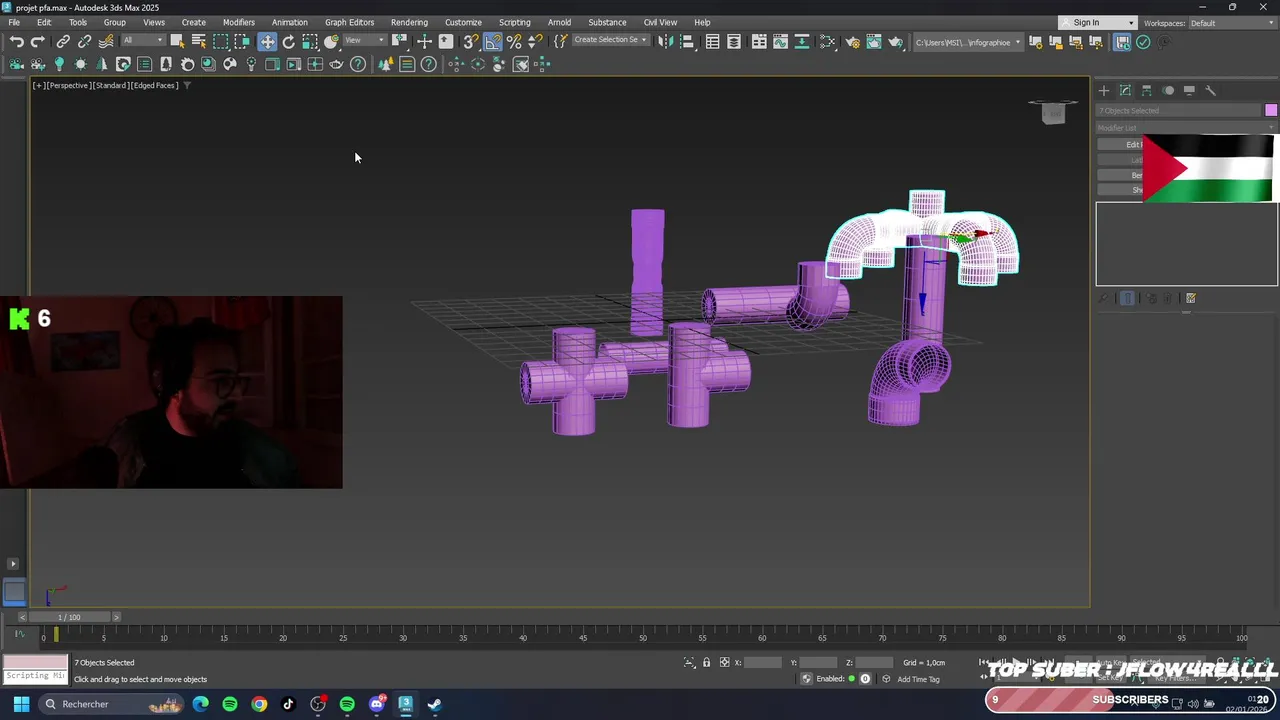Screen dimensions: 1280x720
Task: Toggle Isolate Selection in status bar
Action: pyautogui.click(x=689, y=662)
